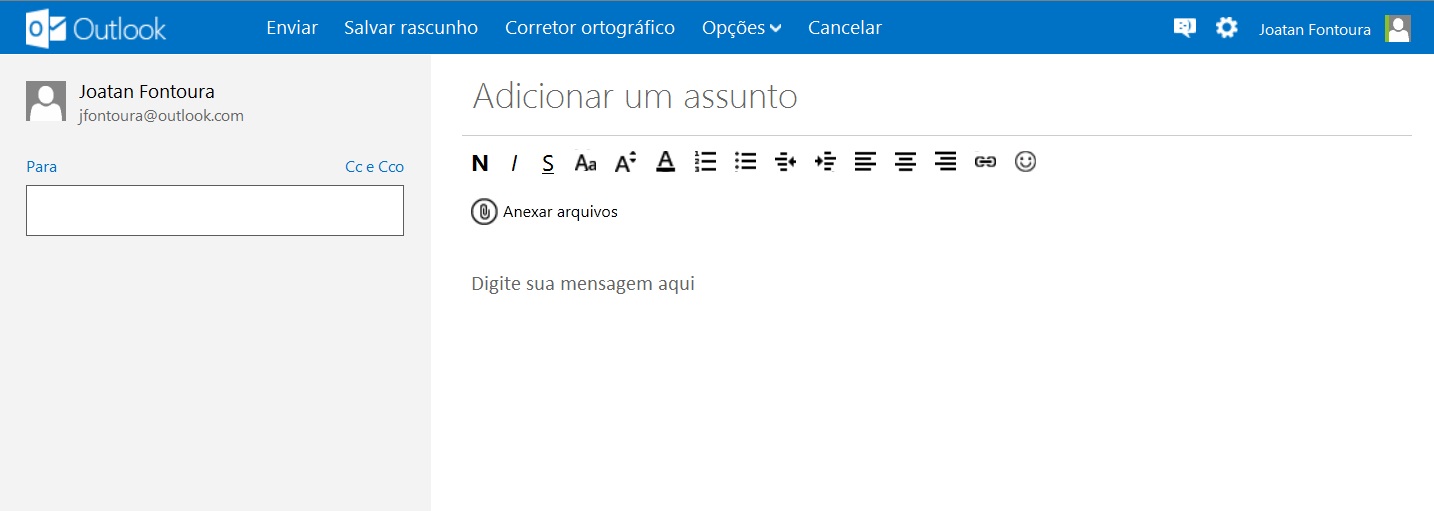Open the font size picker
Screen dimensions: 1434x511
(626, 162)
